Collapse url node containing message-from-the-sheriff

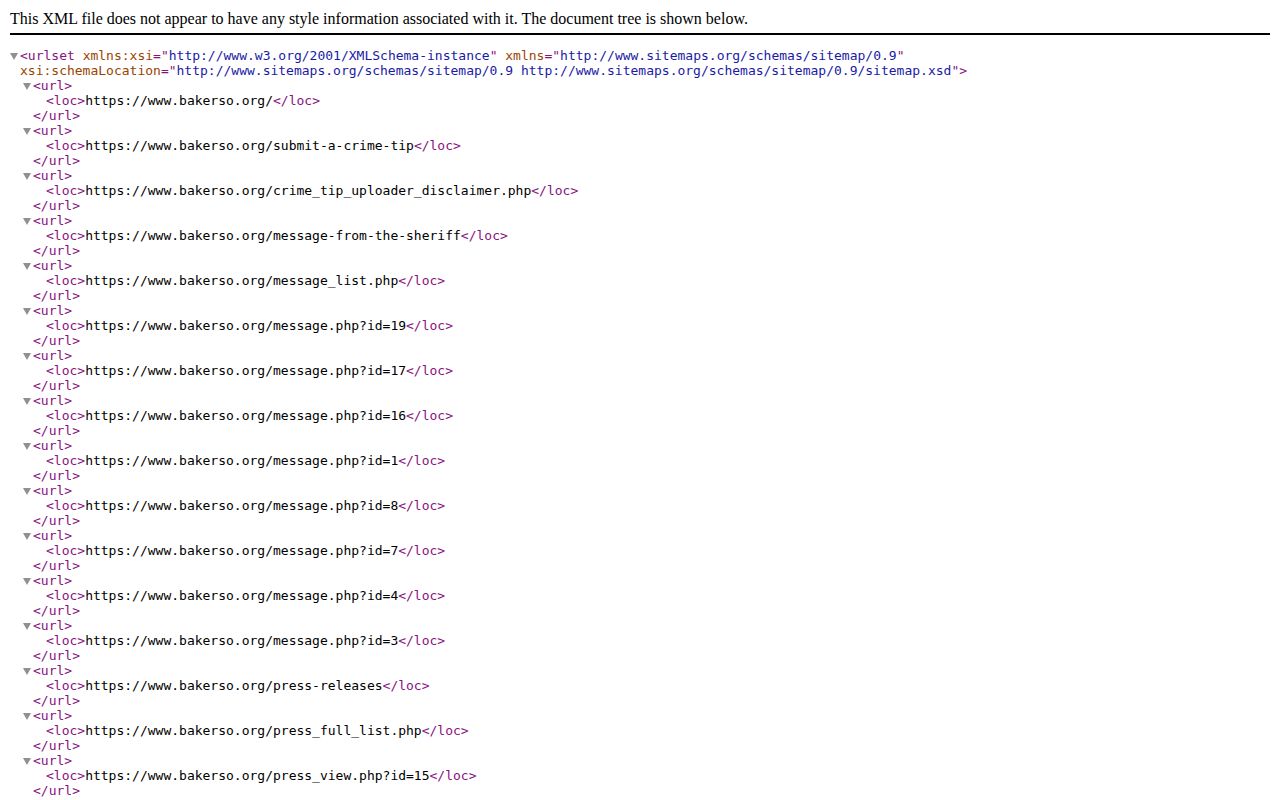pos(28,221)
